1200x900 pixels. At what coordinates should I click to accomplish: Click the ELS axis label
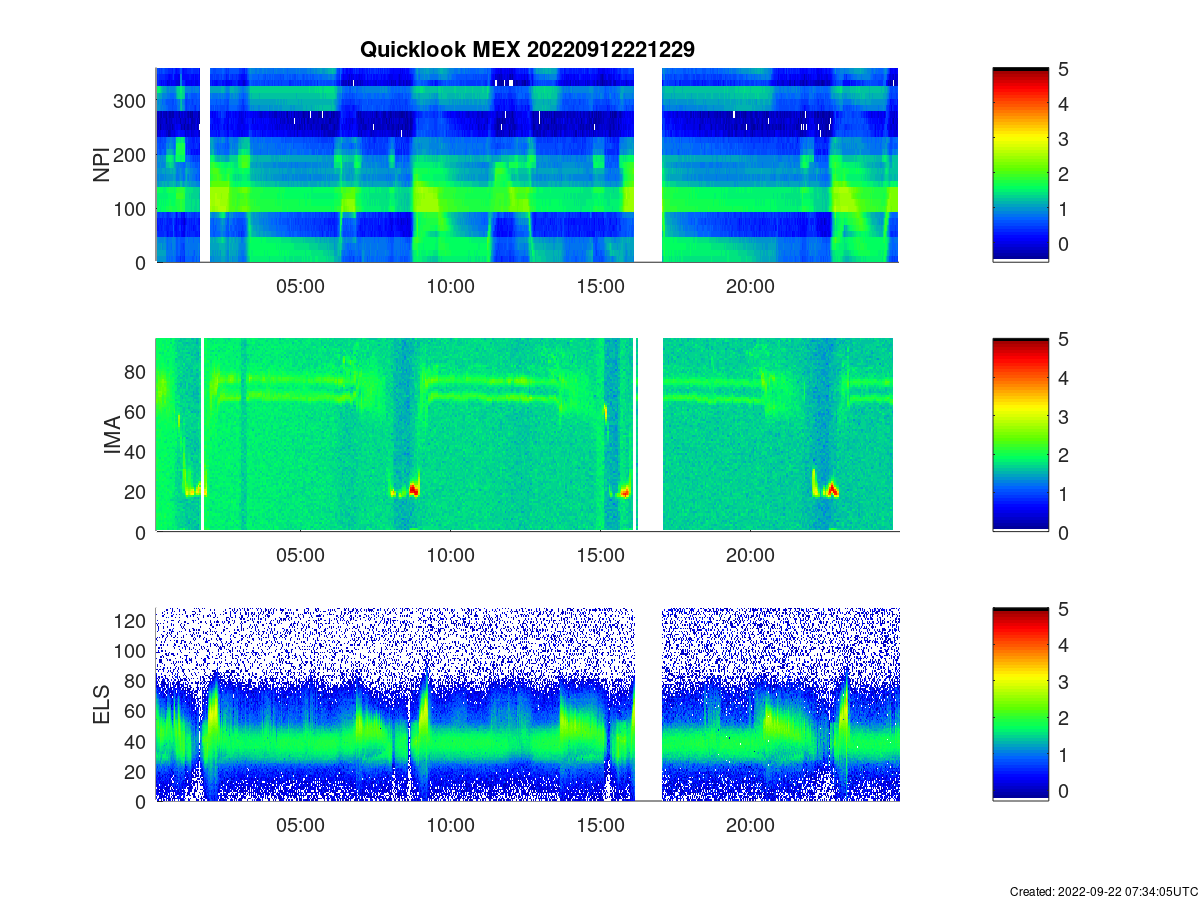click(x=101, y=705)
